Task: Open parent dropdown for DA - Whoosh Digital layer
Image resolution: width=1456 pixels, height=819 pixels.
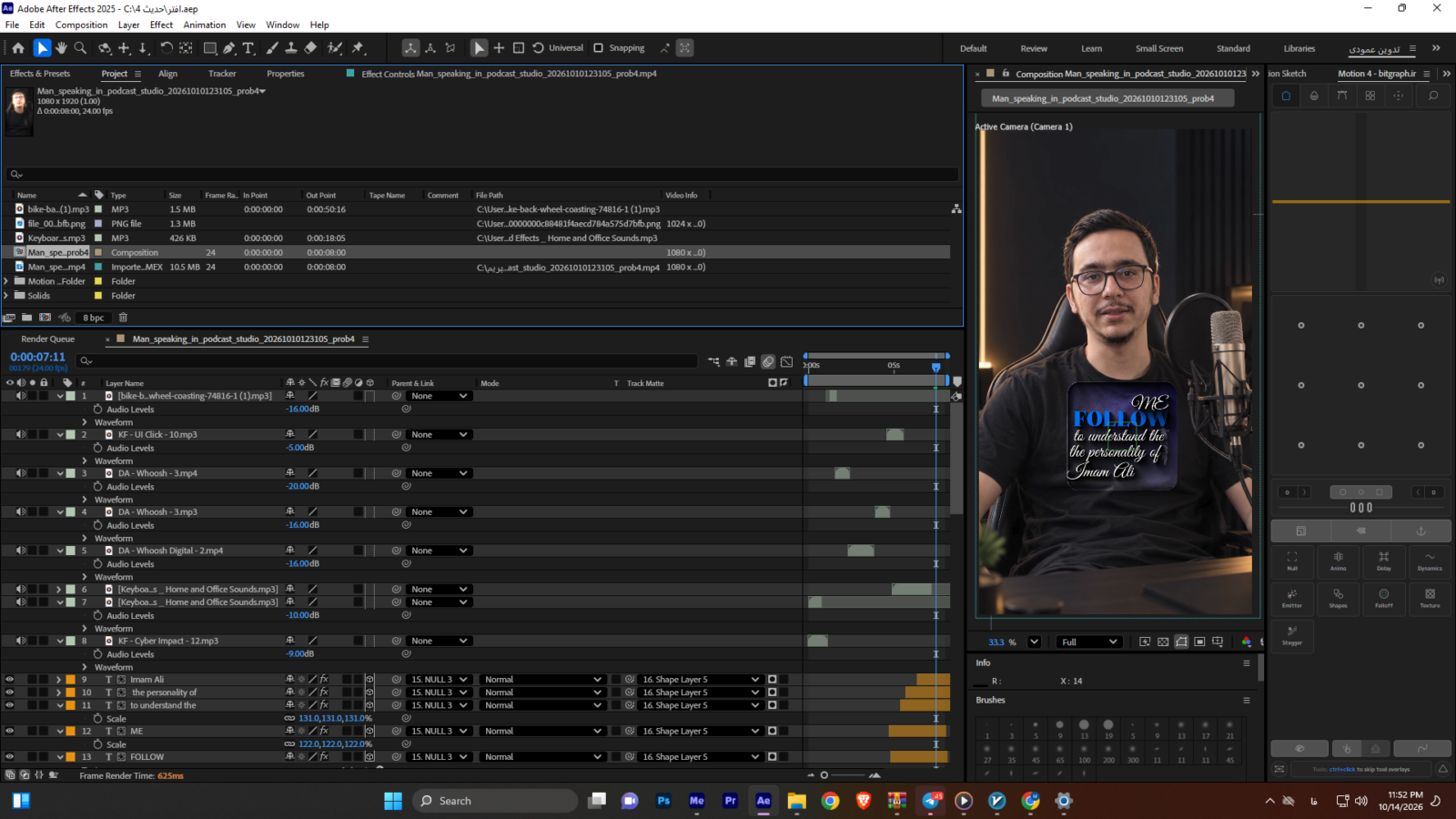Action: [x=440, y=551]
